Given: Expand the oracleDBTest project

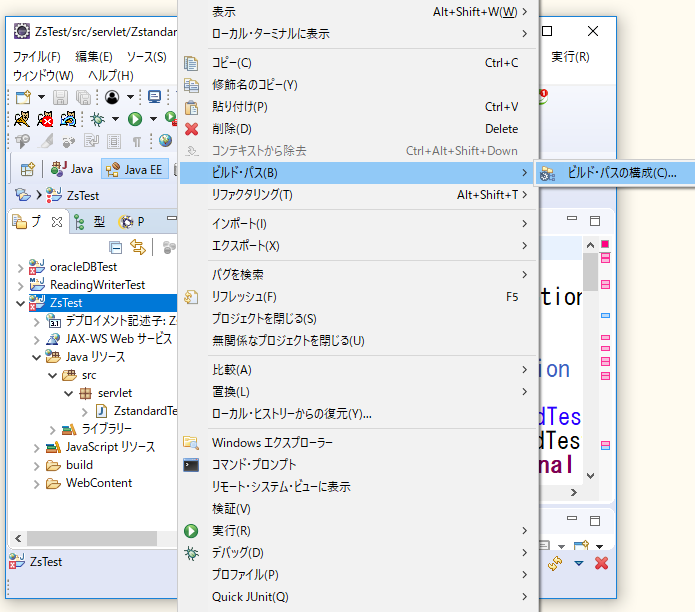Looking at the screenshot, I should [20, 268].
